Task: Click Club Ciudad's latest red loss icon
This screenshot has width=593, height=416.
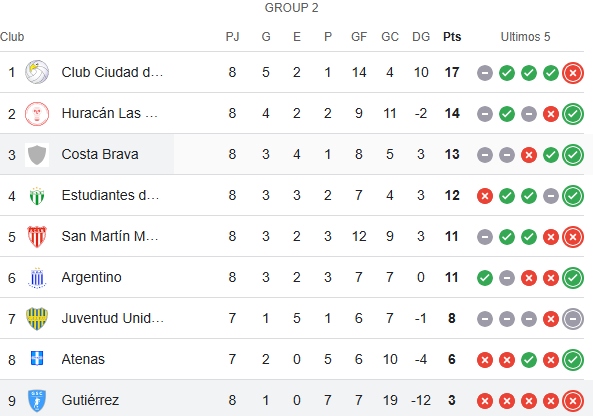Action: (573, 73)
